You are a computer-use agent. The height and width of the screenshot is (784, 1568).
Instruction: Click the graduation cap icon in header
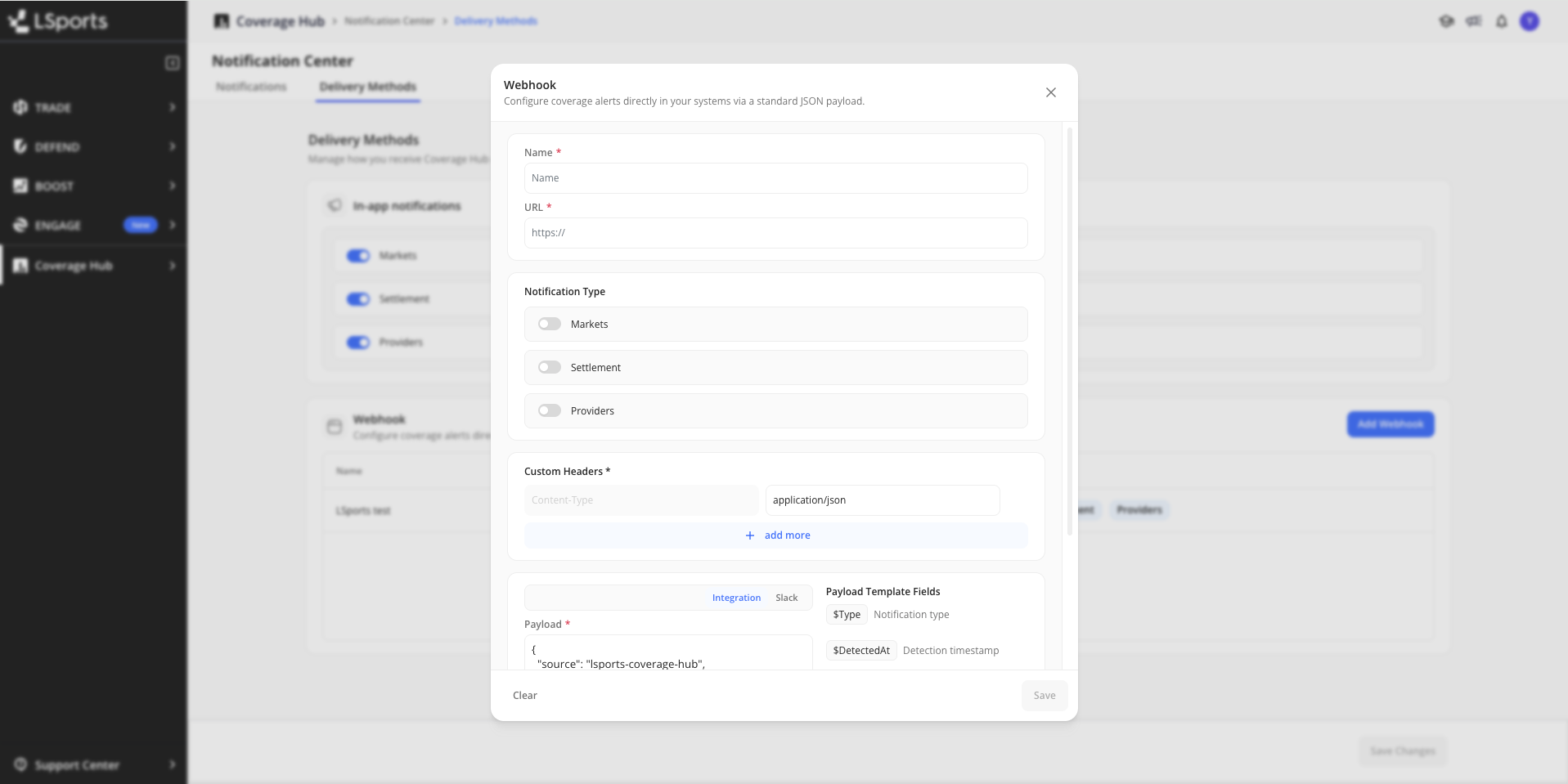pyautogui.click(x=1447, y=21)
